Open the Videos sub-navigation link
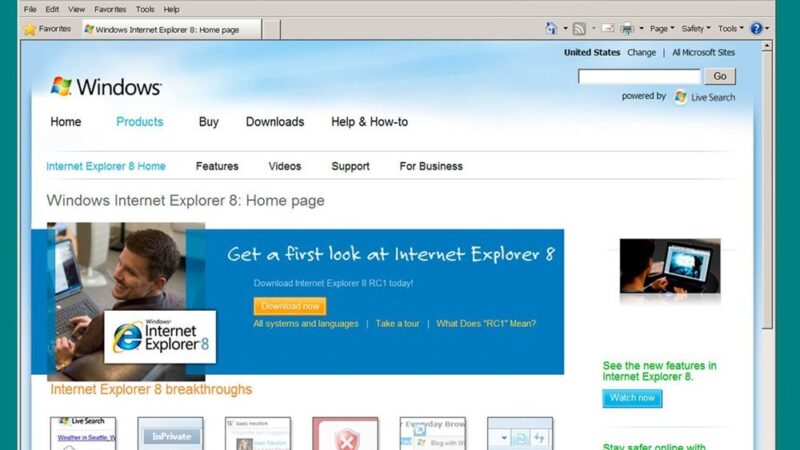 coord(285,166)
